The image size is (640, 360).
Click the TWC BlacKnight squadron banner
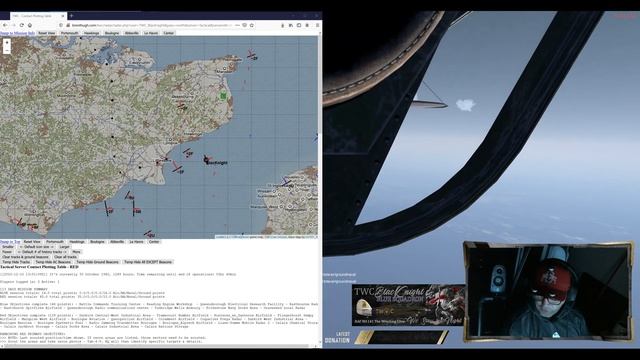[x=408, y=305]
